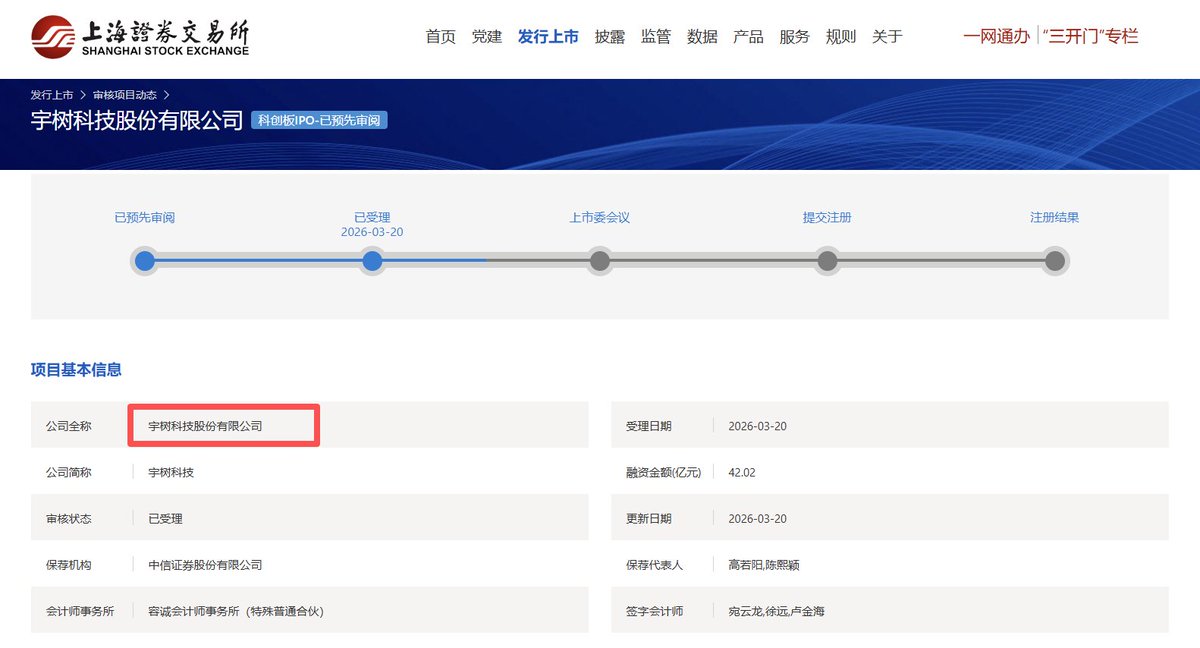Click the 上市委会议 stage label
Image resolution: width=1200 pixels, height=648 pixels.
[x=600, y=217]
